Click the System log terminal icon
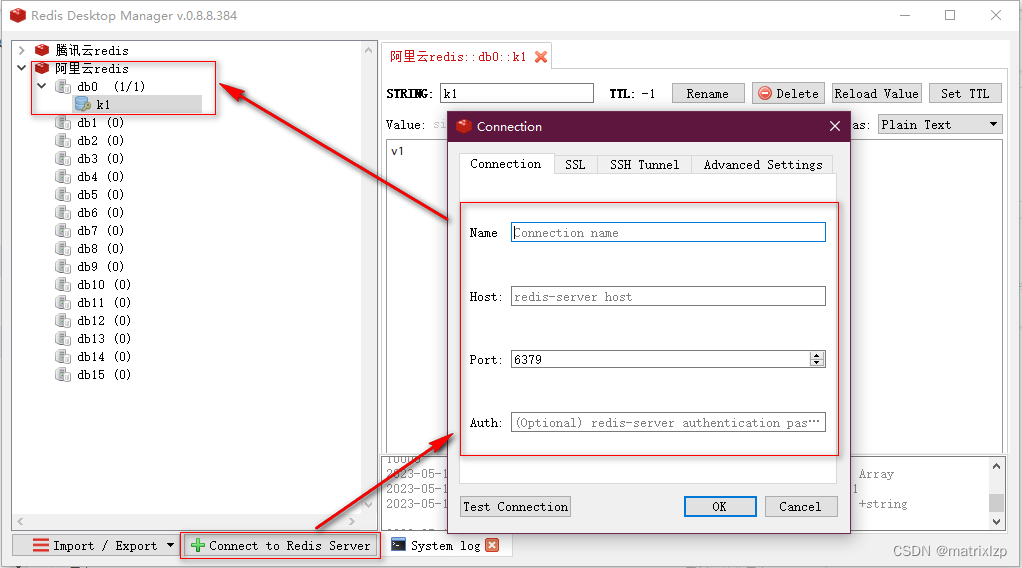Viewport: 1022px width, 568px height. [x=398, y=545]
